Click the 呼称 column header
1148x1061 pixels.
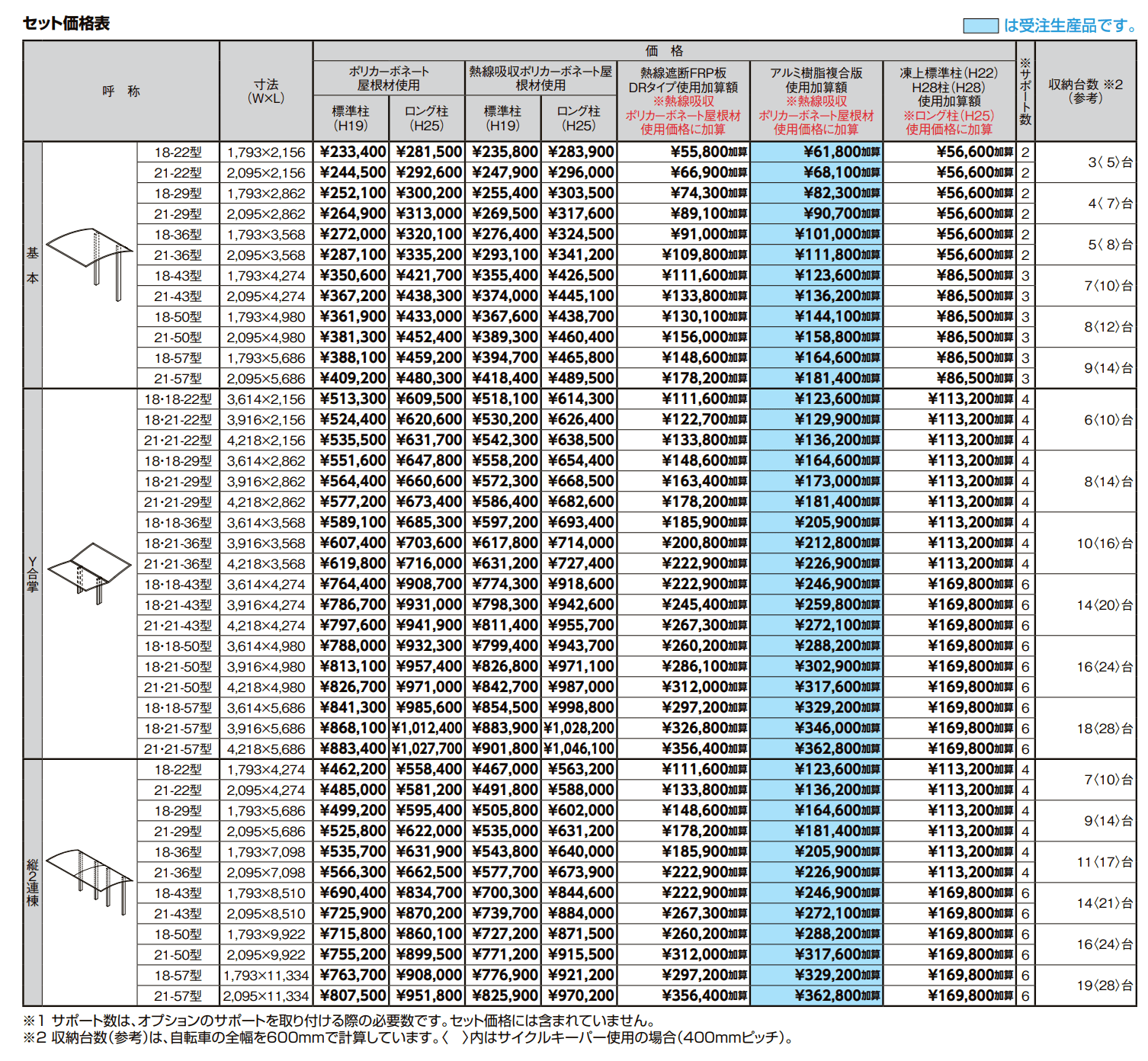[121, 91]
